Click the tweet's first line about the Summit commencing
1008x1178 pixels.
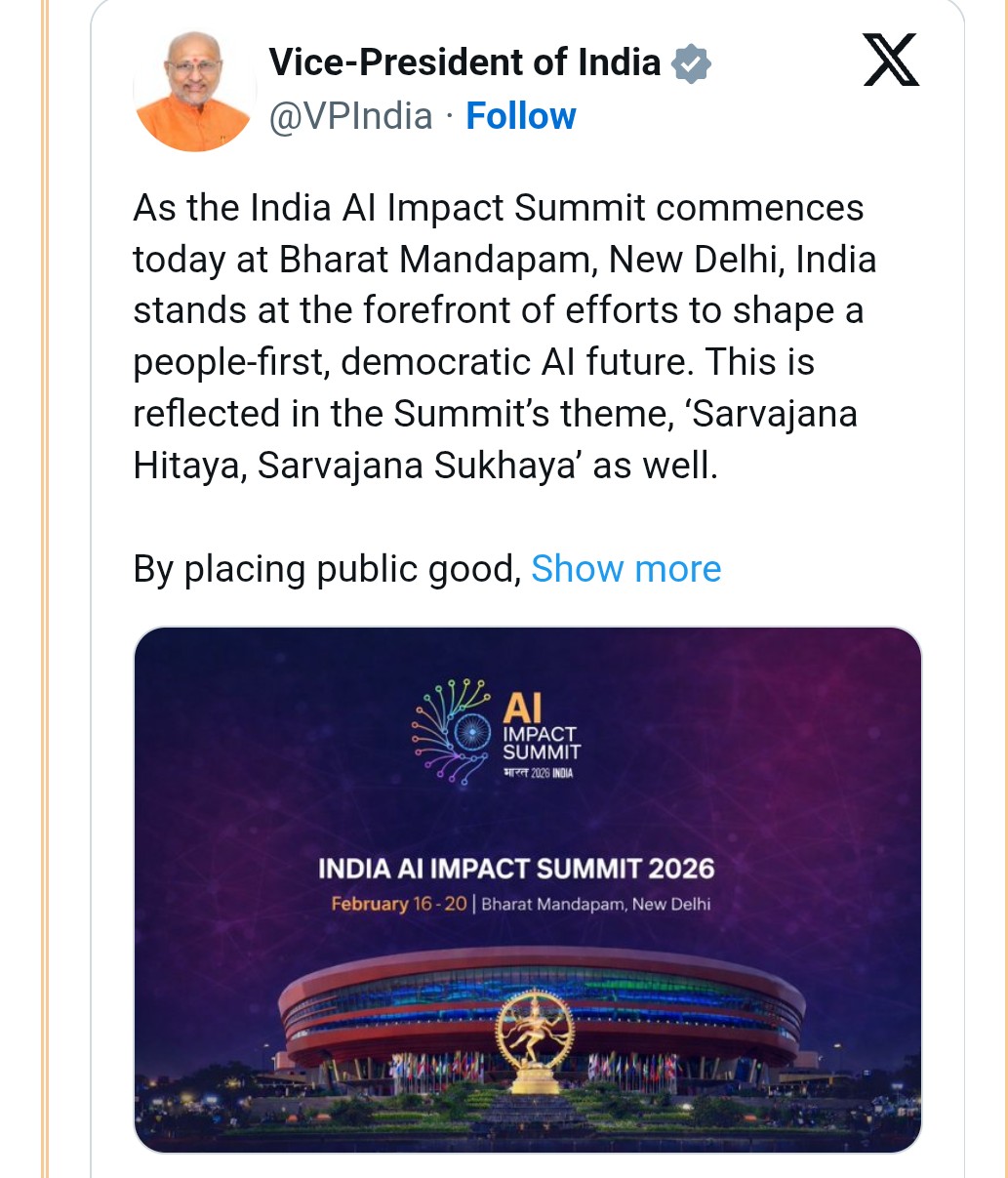[498, 208]
